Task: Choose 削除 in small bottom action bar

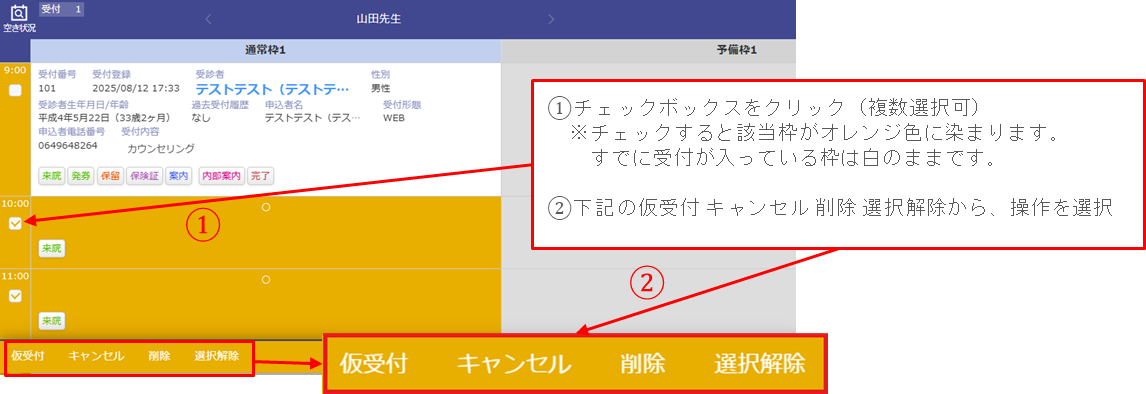Action: [159, 357]
